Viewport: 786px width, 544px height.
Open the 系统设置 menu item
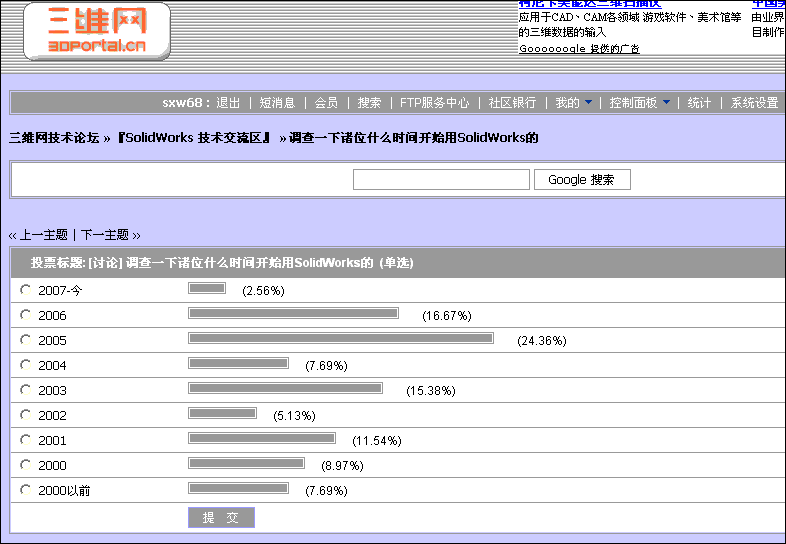coord(754,103)
